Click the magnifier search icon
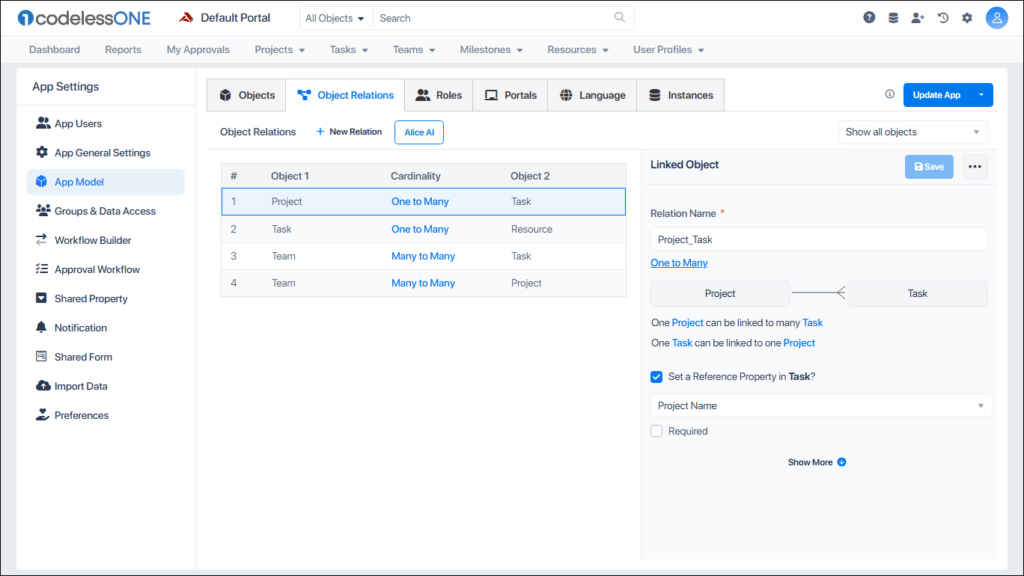 620,18
